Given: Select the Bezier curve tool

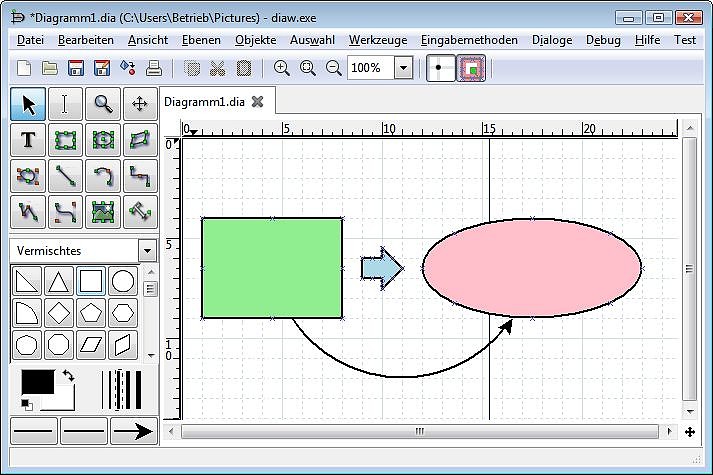Looking at the screenshot, I should coord(65,212).
